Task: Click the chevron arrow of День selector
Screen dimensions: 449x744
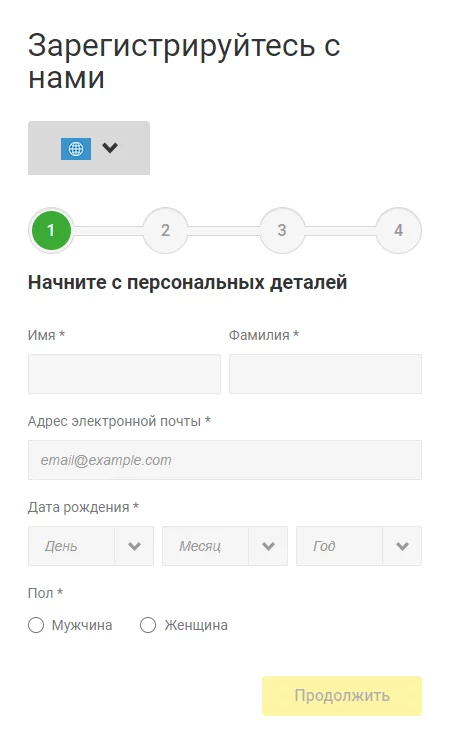Action: [134, 546]
